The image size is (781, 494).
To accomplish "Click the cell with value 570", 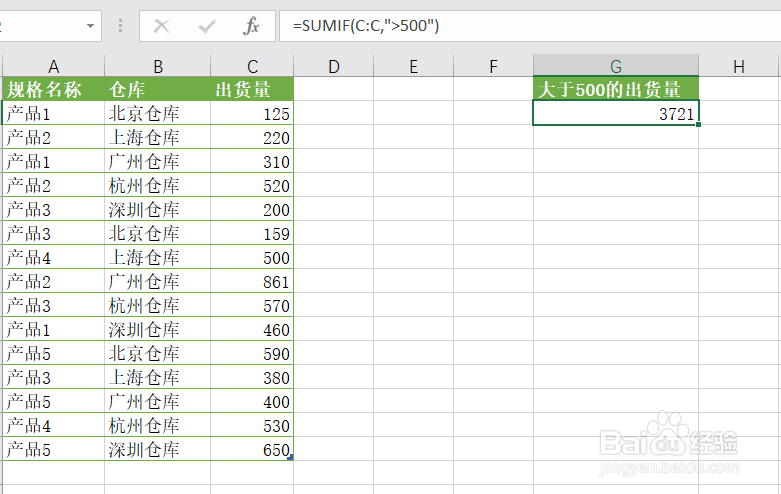I will pyautogui.click(x=253, y=305).
